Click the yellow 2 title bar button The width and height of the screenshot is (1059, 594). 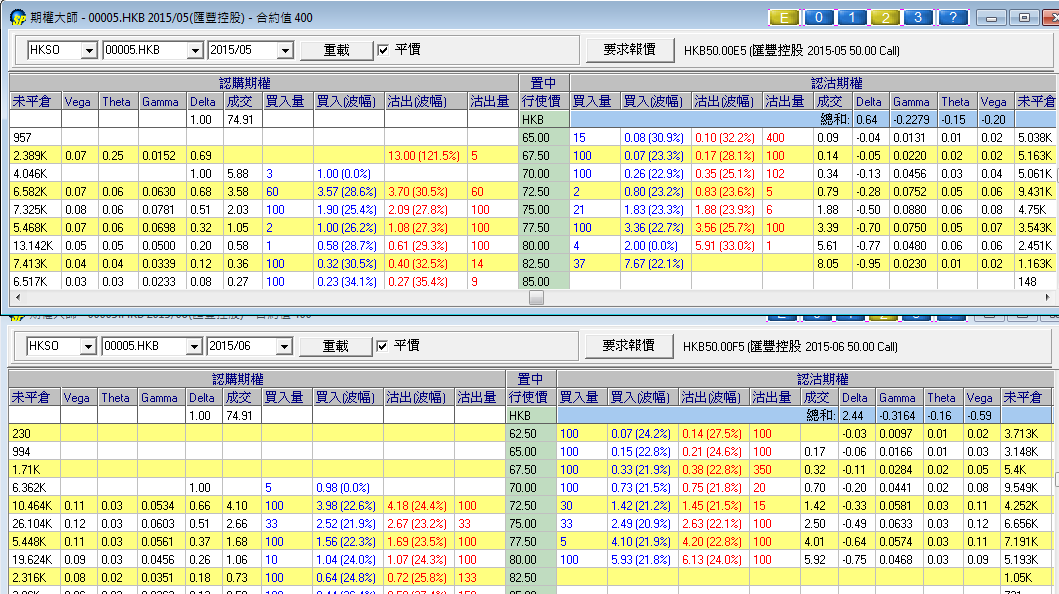click(886, 17)
